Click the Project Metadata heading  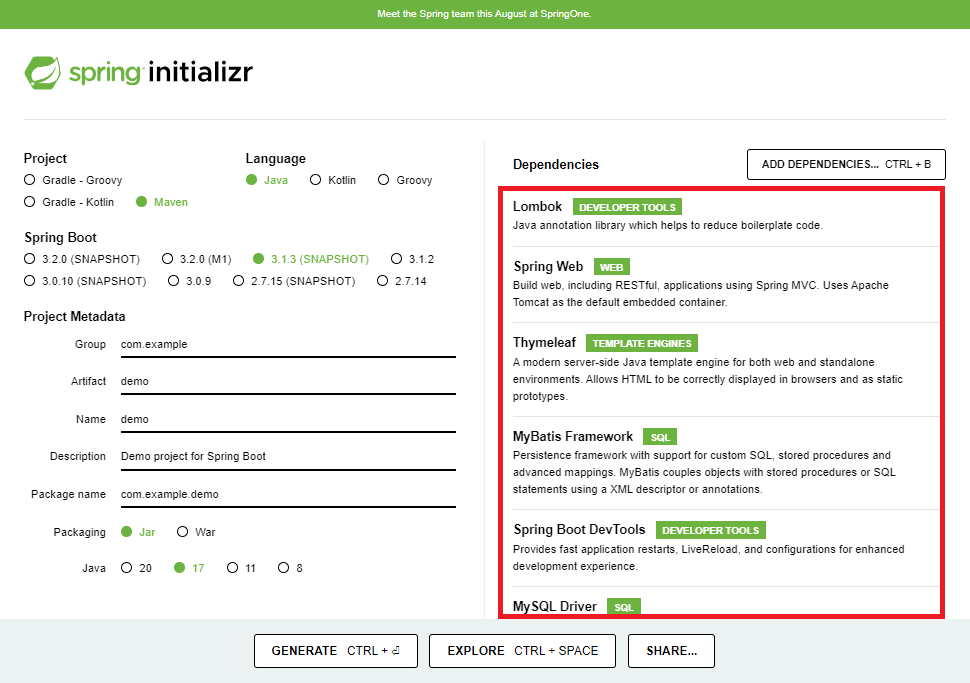[x=74, y=317]
